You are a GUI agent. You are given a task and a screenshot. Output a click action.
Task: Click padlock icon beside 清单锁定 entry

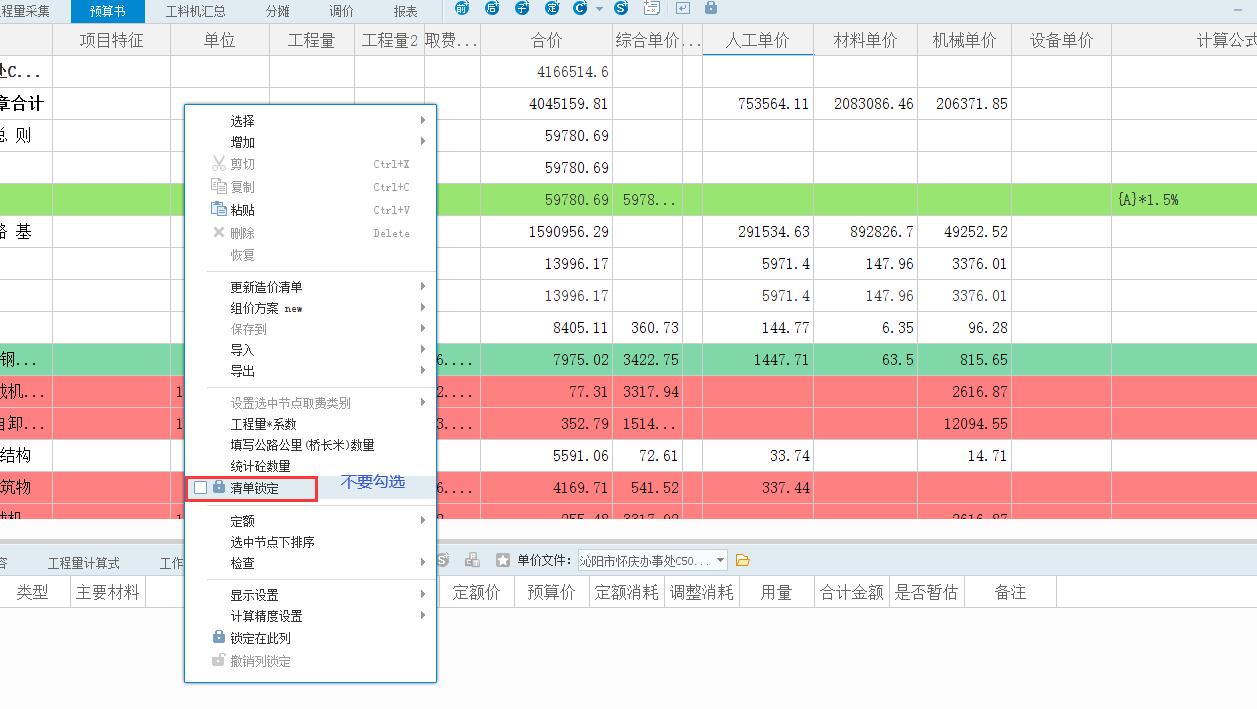coord(219,487)
